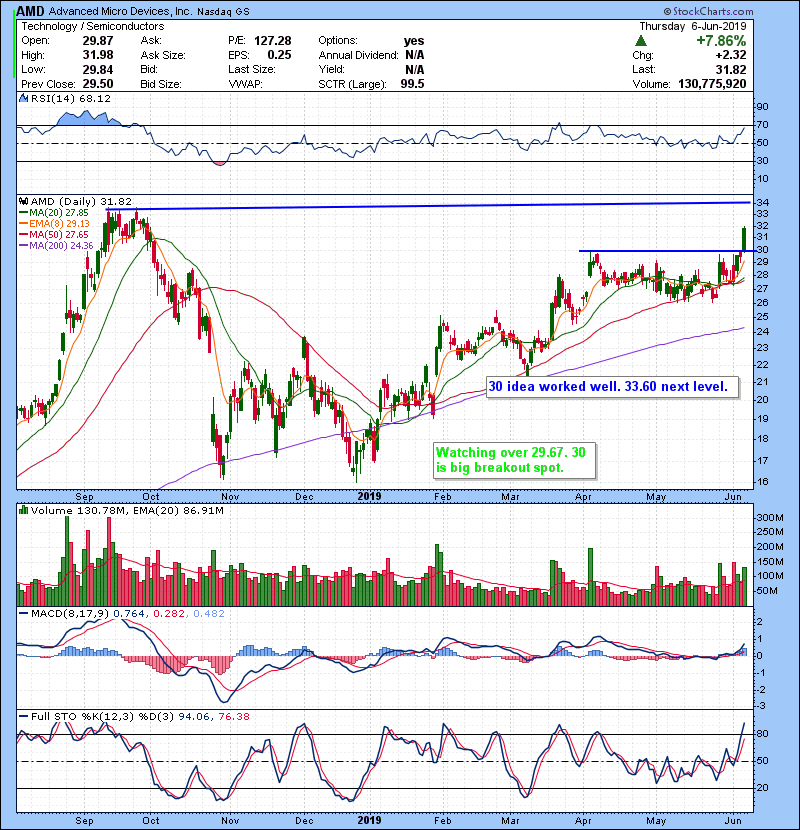
Task: Click the Open value 29.87
Action: (98, 41)
